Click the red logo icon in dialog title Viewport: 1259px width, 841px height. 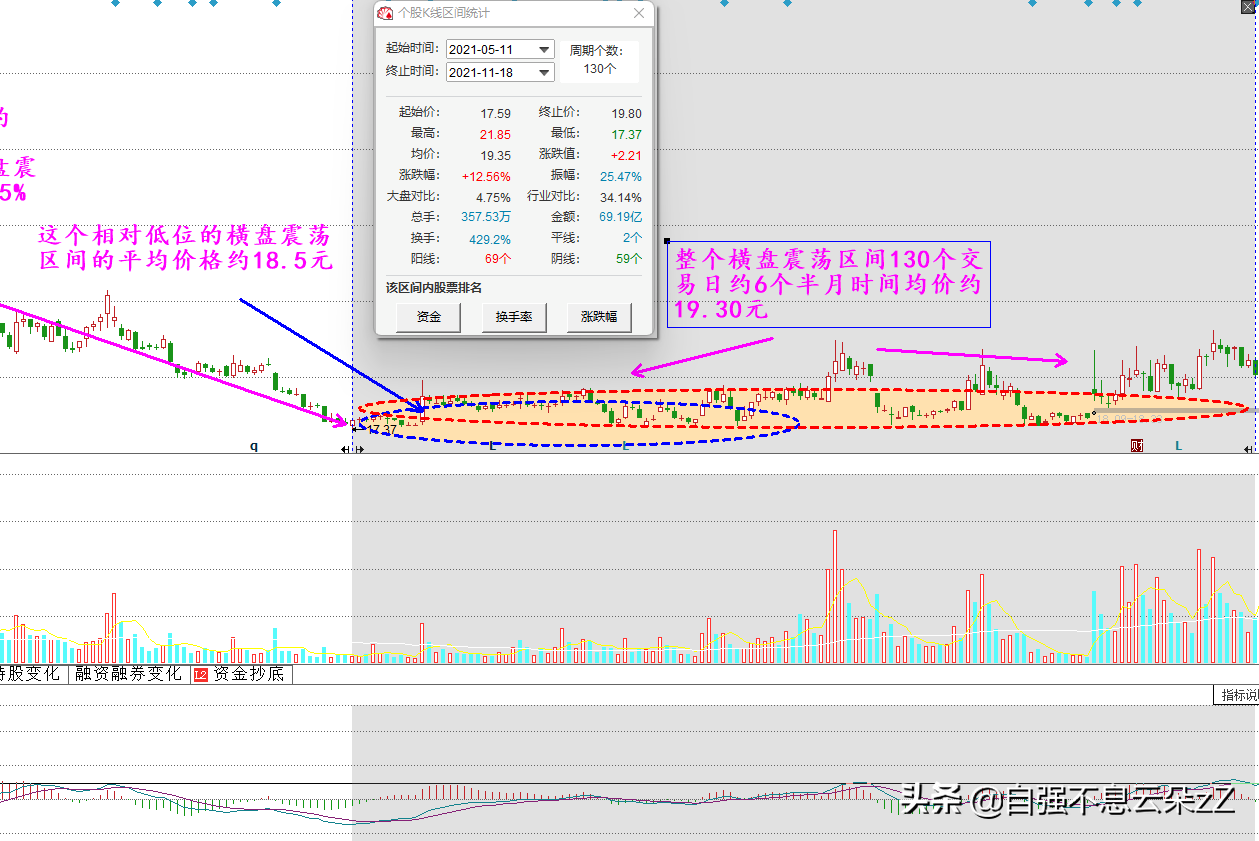[x=385, y=13]
